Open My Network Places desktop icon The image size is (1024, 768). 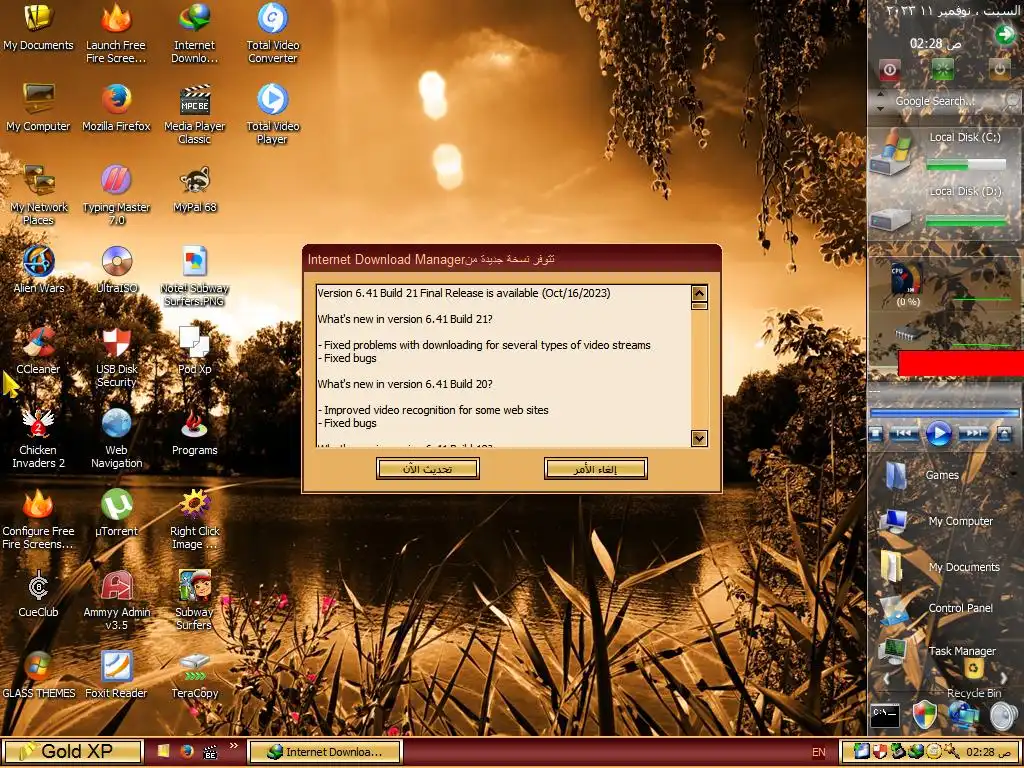pos(38,196)
